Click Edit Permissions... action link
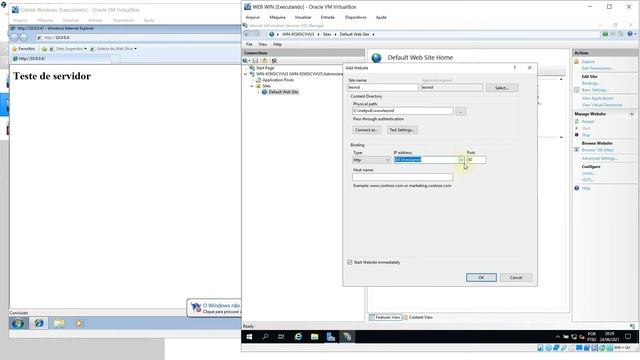Viewport: 640px width, 360px height. pos(597,68)
